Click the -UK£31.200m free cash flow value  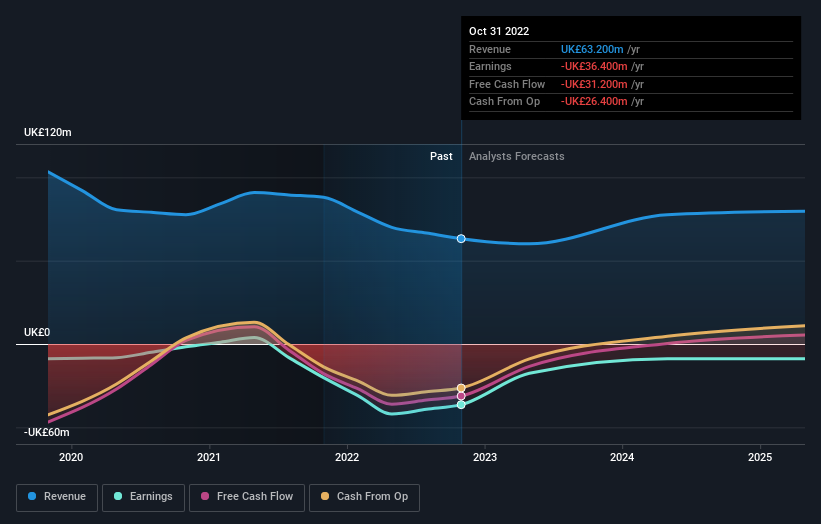(x=594, y=84)
